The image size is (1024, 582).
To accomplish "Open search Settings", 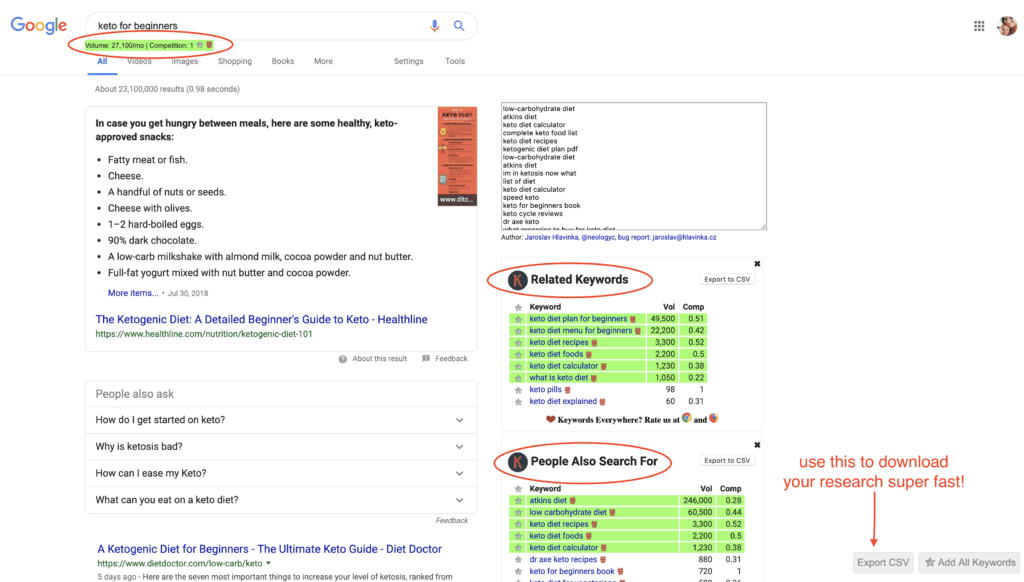I will click(x=409, y=61).
